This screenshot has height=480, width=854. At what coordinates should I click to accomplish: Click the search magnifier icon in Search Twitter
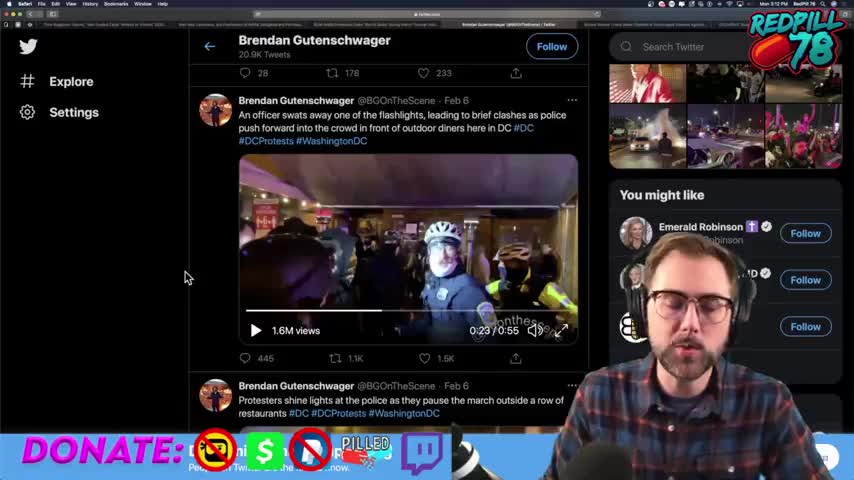626,47
